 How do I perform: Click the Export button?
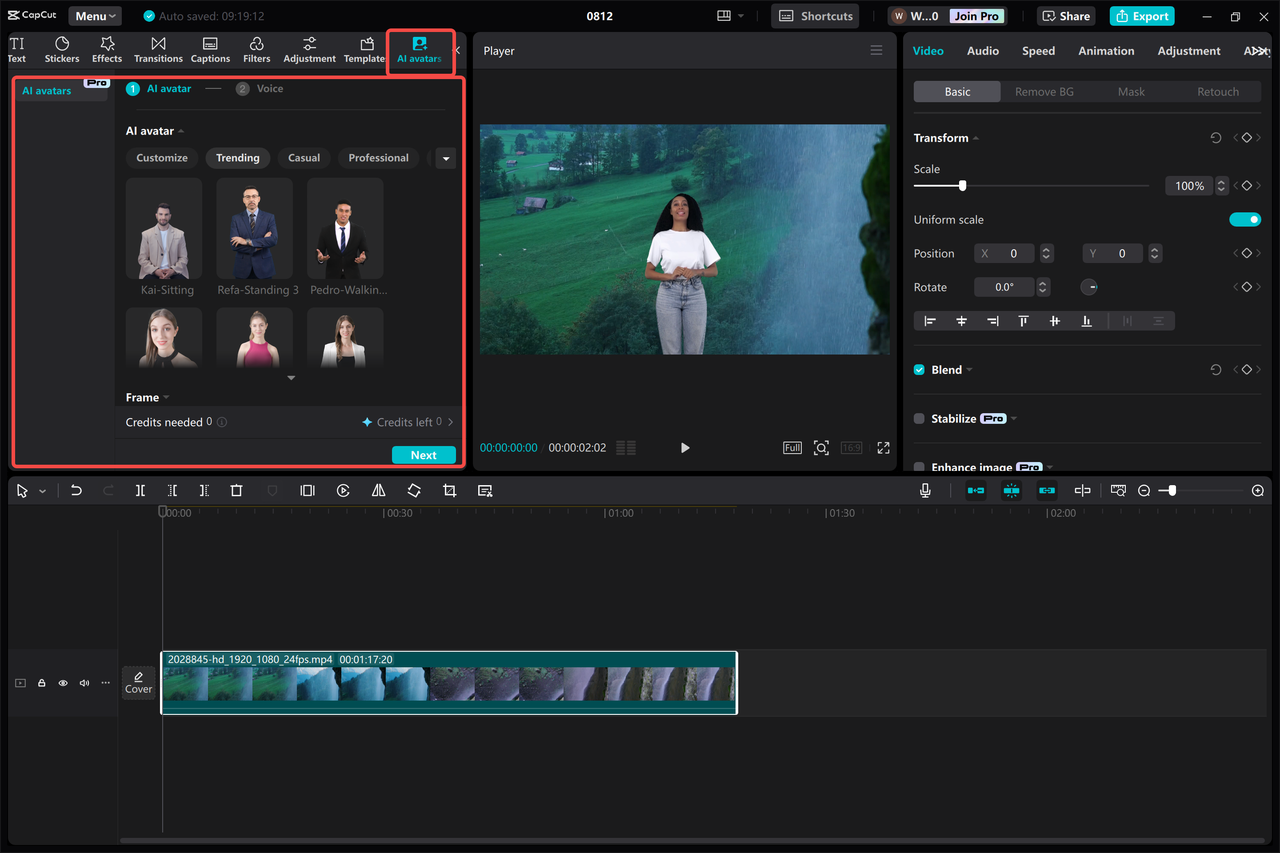click(x=1141, y=16)
